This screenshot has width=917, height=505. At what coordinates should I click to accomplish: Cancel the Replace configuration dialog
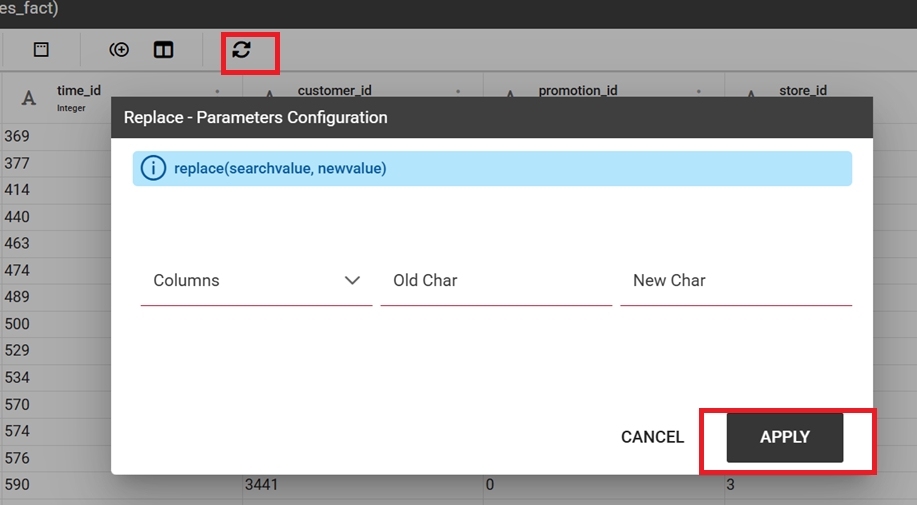click(653, 437)
